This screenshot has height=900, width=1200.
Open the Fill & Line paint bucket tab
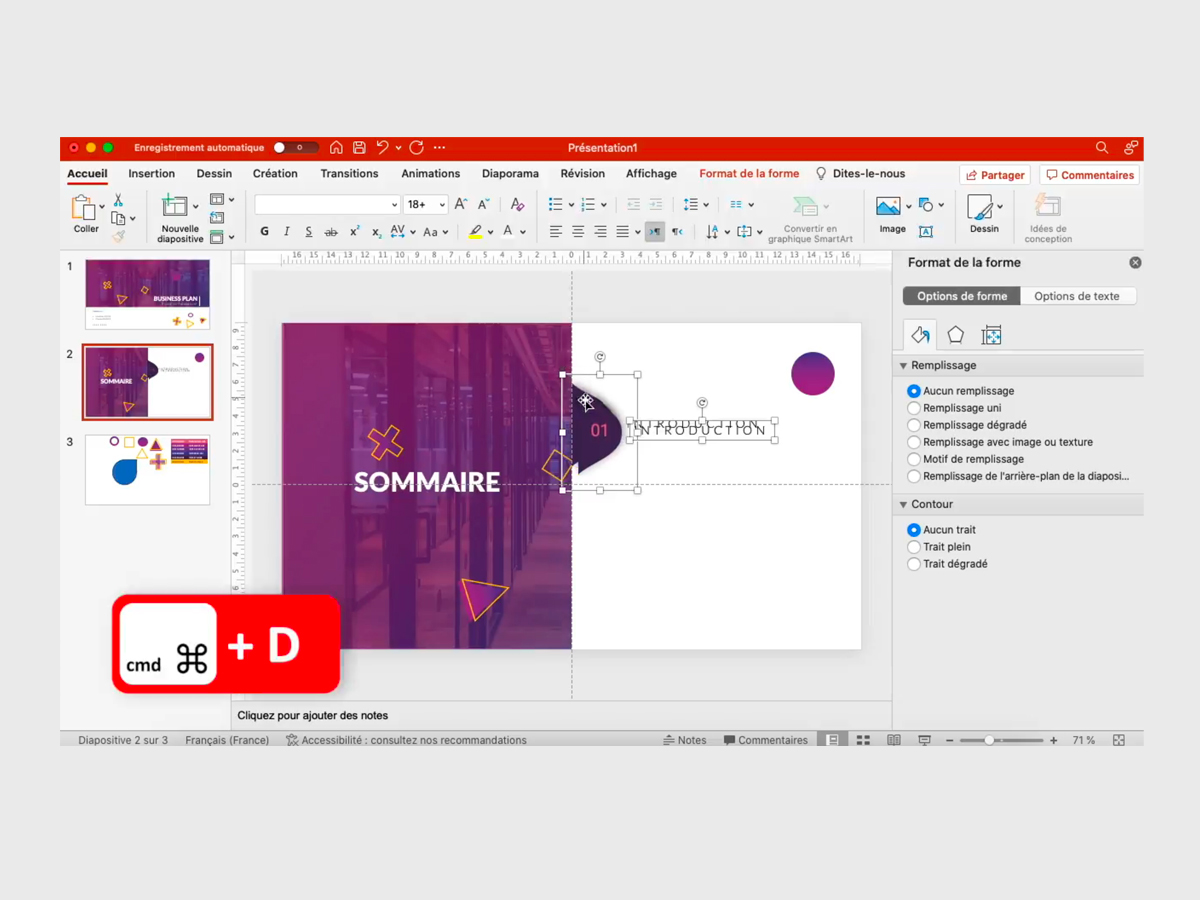point(920,335)
